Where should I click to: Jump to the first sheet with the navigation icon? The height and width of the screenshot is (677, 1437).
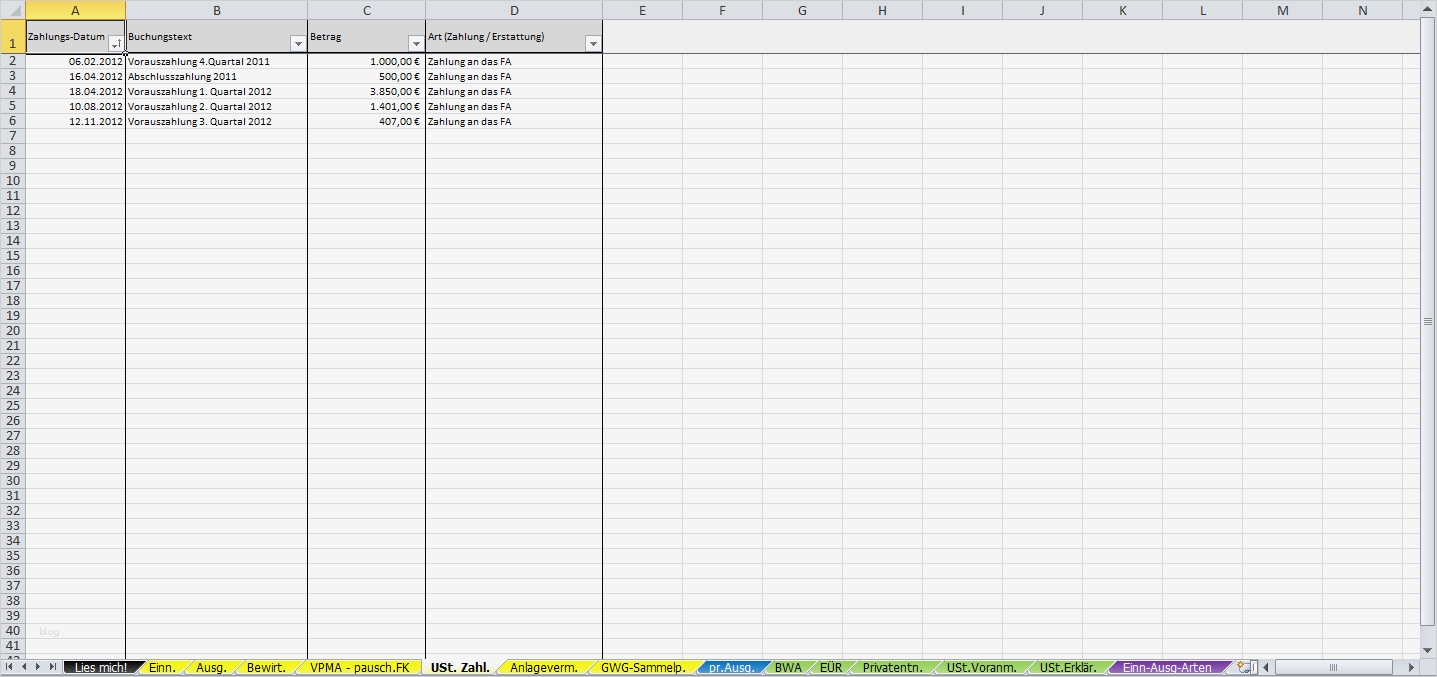click(7, 665)
